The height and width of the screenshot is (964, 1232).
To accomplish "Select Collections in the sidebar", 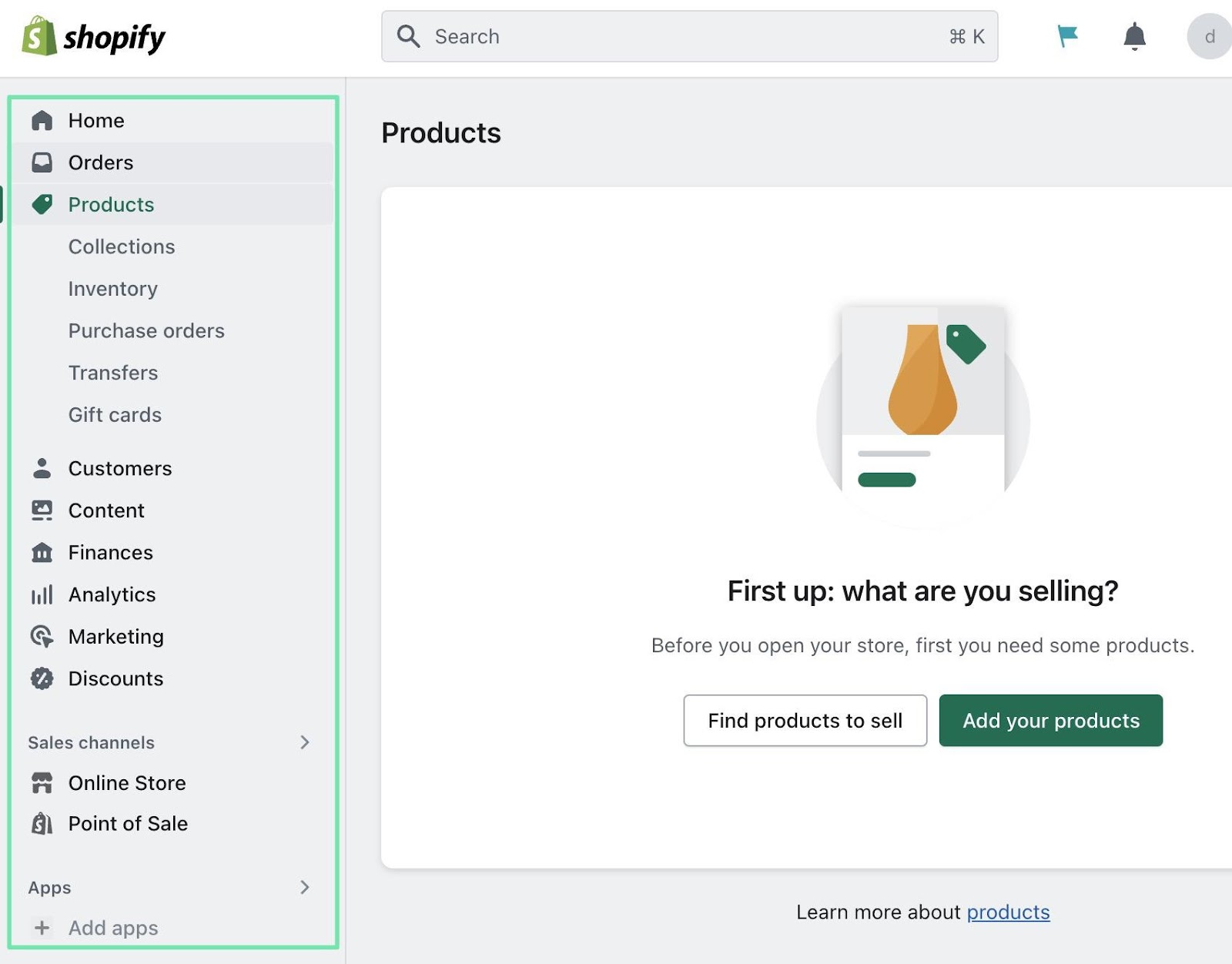I will [122, 246].
